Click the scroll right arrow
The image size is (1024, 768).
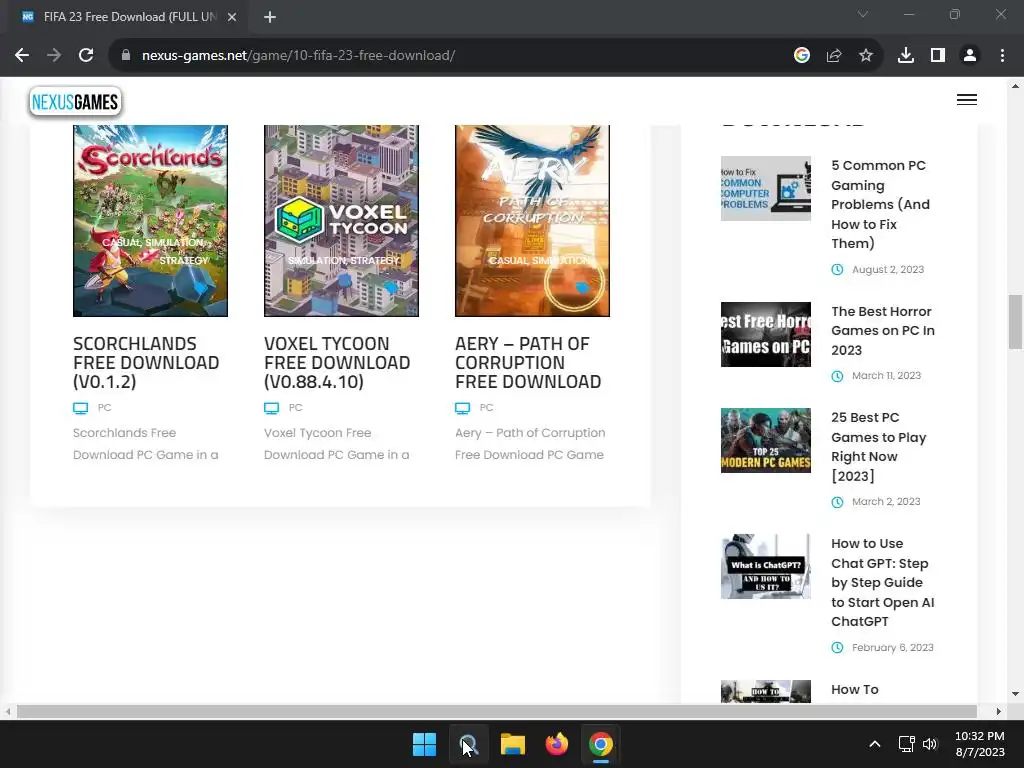tap(999, 711)
